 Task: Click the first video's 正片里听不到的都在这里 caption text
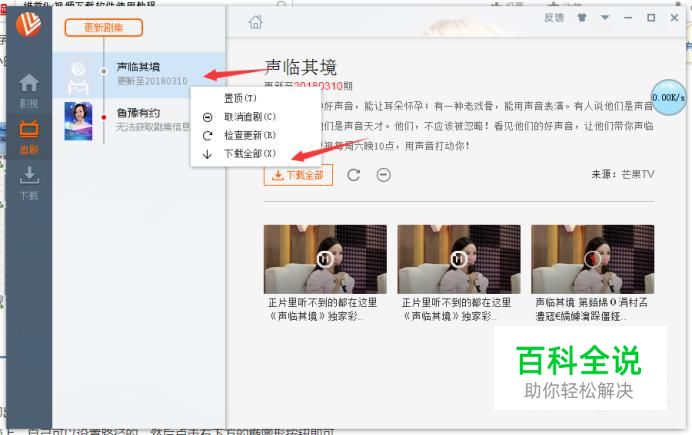[x=323, y=309]
